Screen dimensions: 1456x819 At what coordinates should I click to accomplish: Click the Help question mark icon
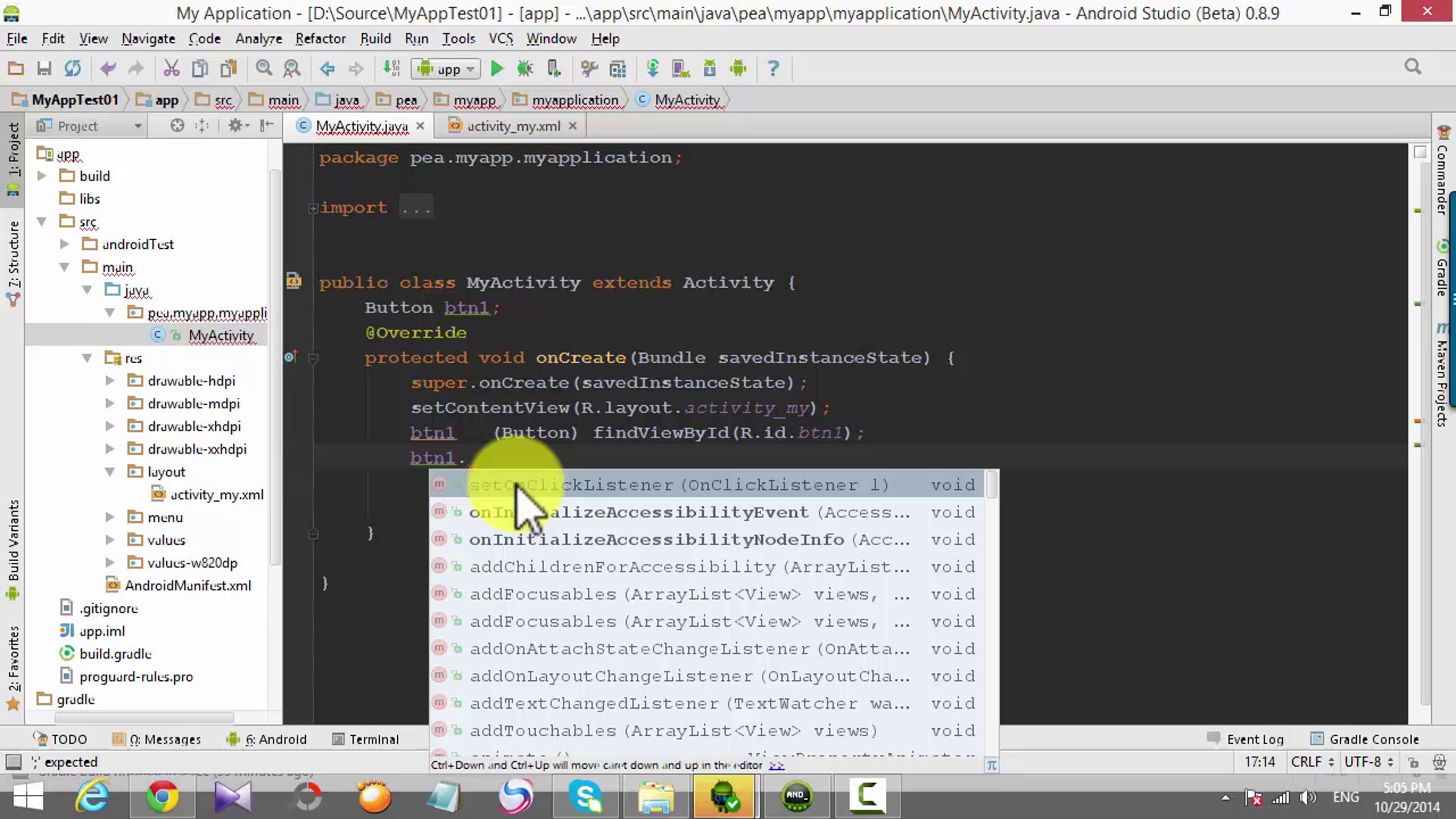(x=773, y=69)
